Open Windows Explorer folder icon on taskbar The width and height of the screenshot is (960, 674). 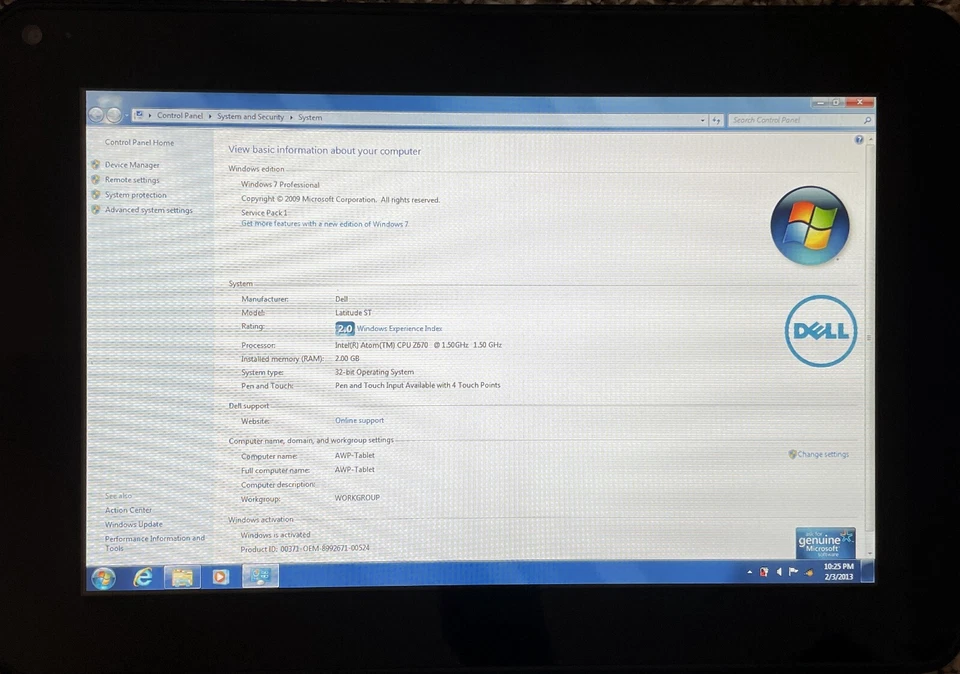(x=182, y=577)
